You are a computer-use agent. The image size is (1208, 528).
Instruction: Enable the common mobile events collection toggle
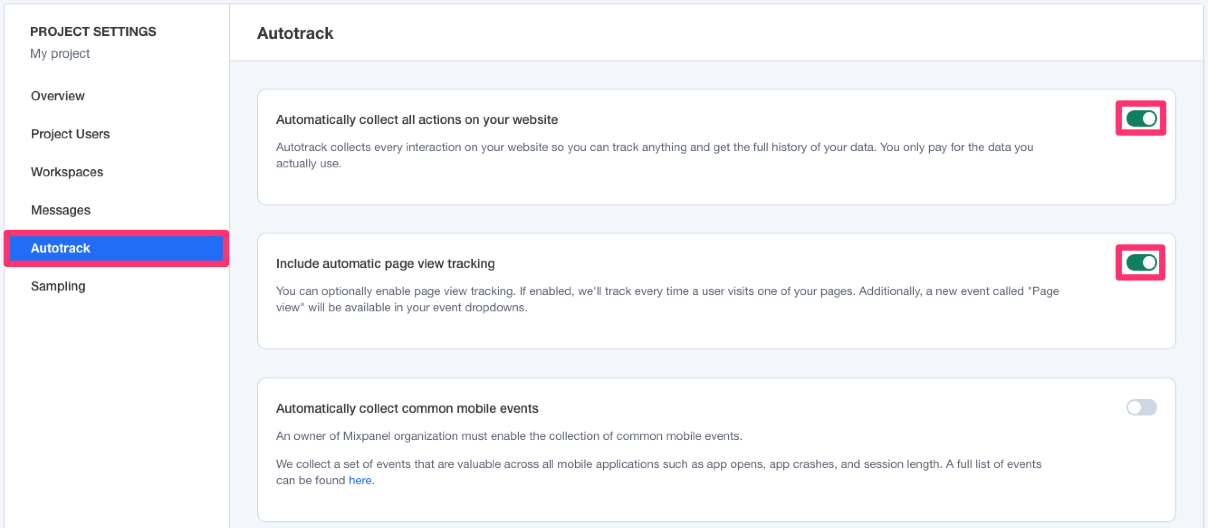coord(1141,407)
